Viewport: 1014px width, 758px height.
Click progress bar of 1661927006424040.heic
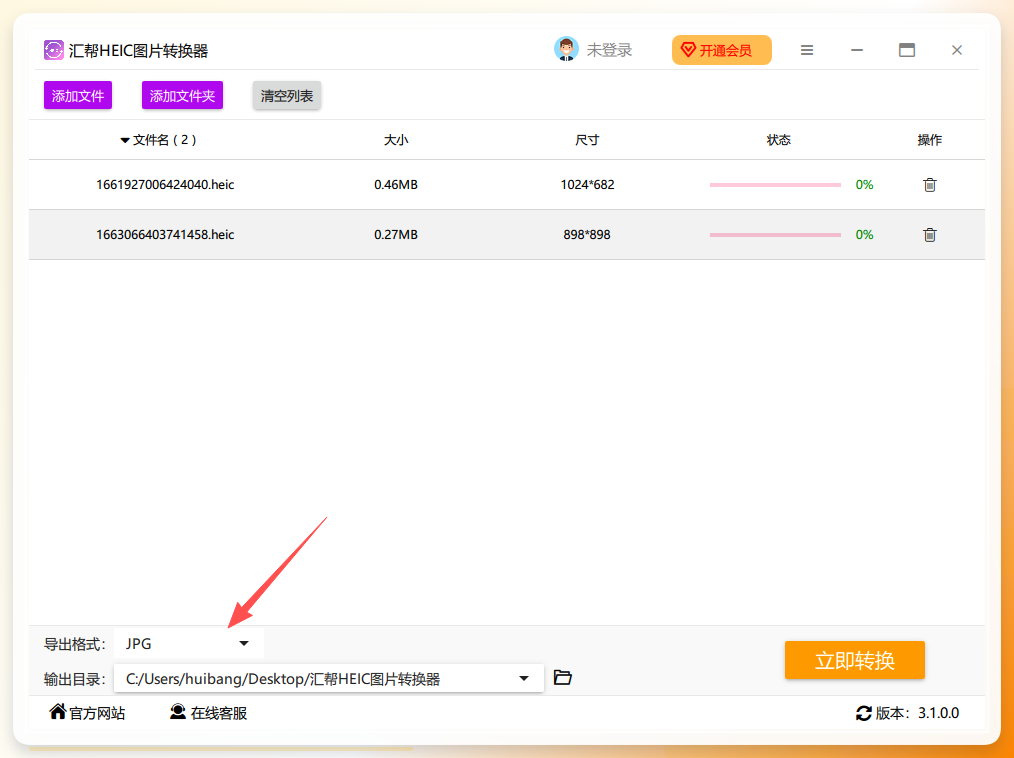(x=775, y=185)
